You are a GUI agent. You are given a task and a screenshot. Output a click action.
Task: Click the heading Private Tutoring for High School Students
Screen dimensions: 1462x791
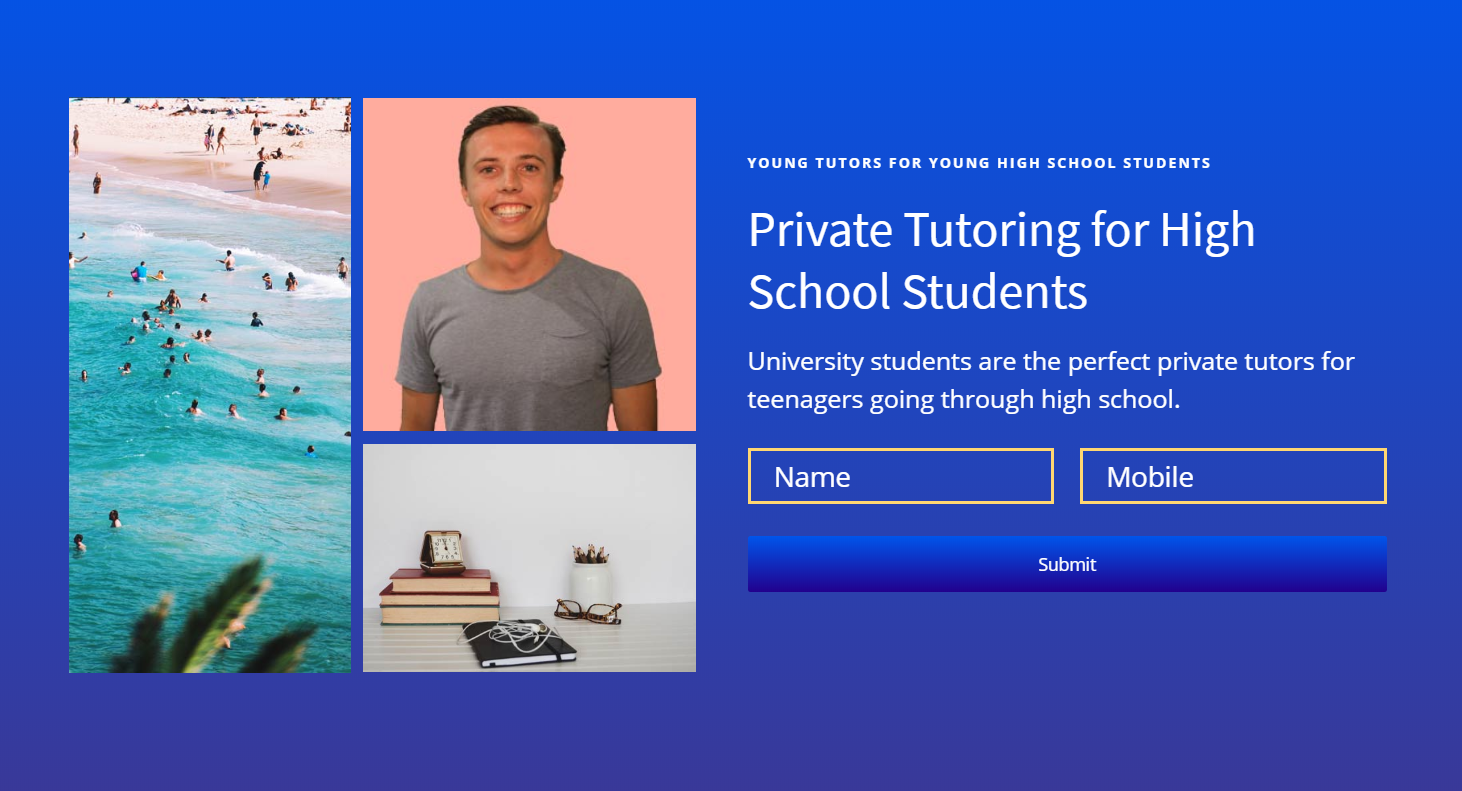[1000, 260]
